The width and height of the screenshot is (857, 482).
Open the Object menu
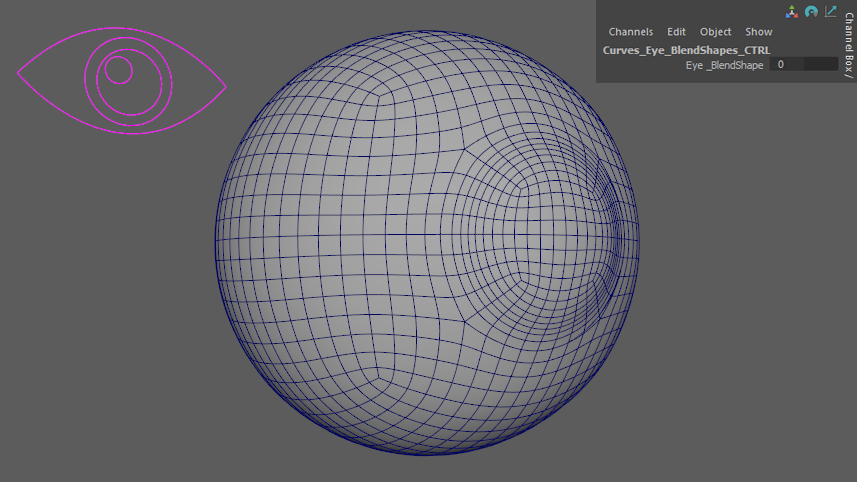pyautogui.click(x=715, y=32)
